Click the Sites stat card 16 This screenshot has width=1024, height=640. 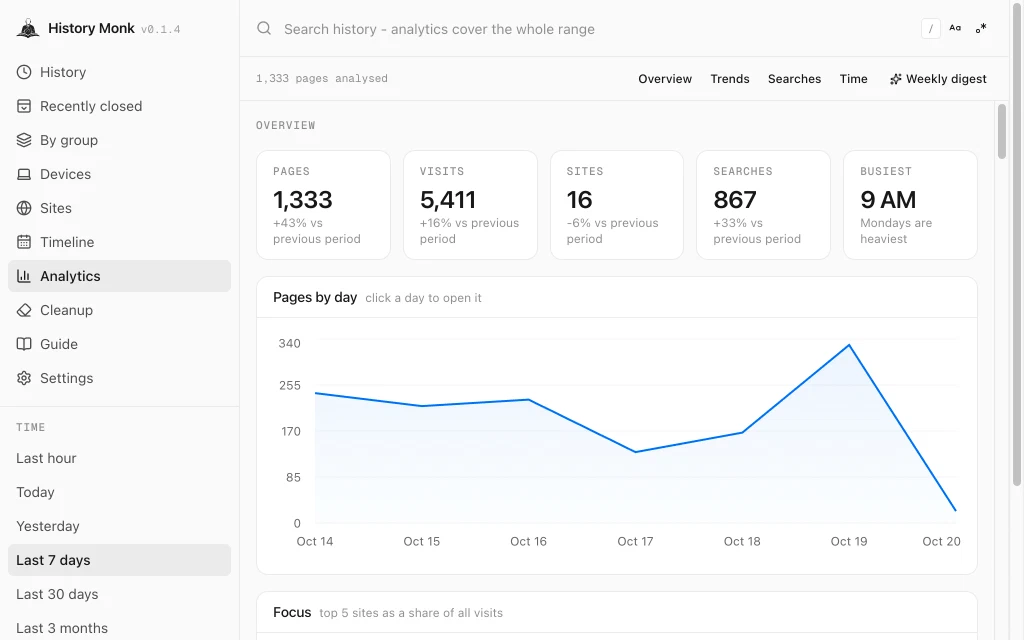click(x=617, y=205)
